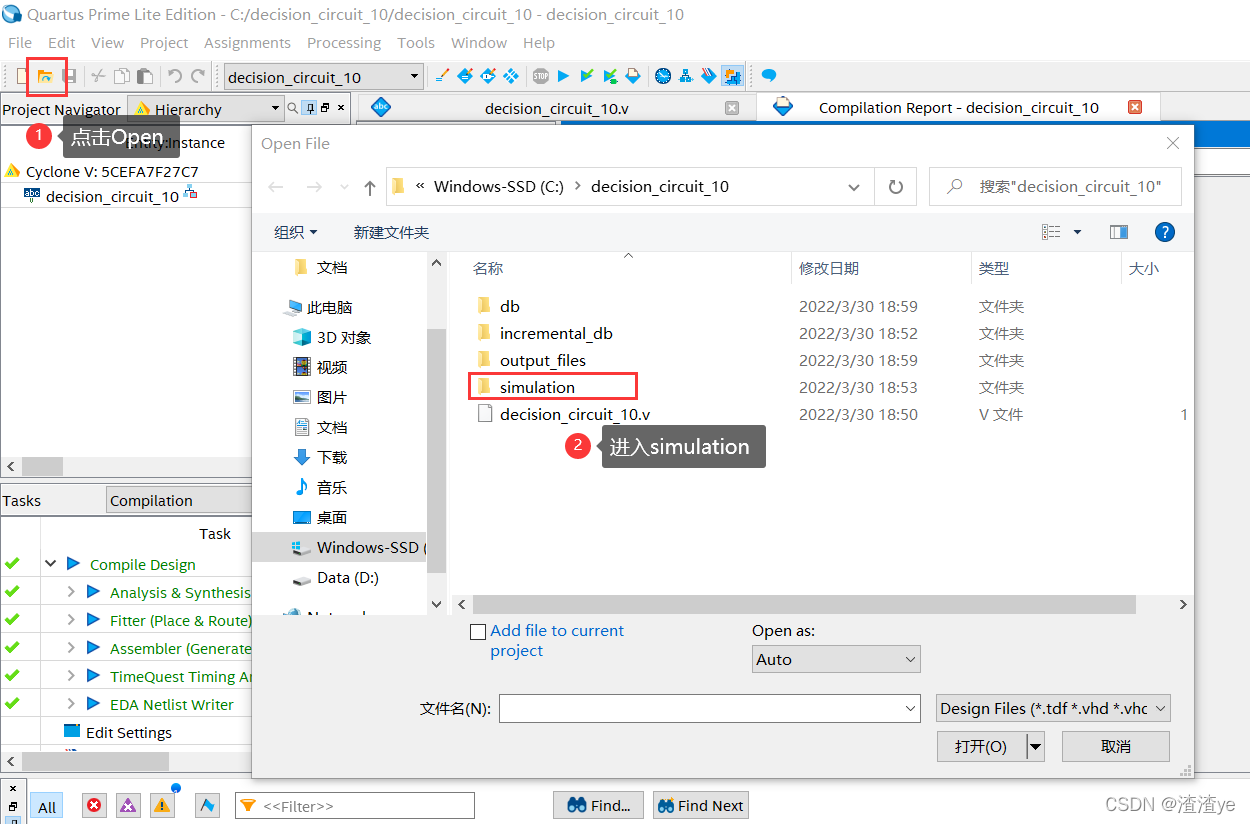This screenshot has width=1250, height=824.
Task: Refresh the Open File folder view
Action: (896, 187)
